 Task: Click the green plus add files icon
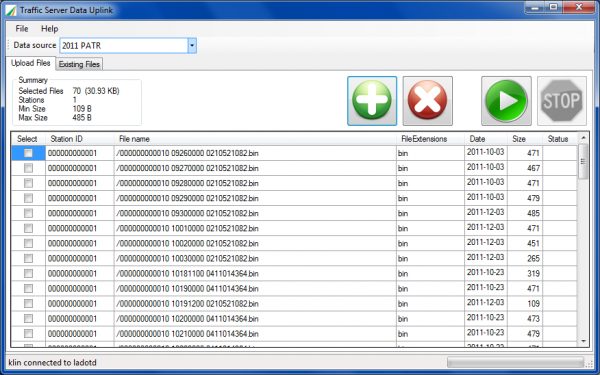pyautogui.click(x=372, y=101)
